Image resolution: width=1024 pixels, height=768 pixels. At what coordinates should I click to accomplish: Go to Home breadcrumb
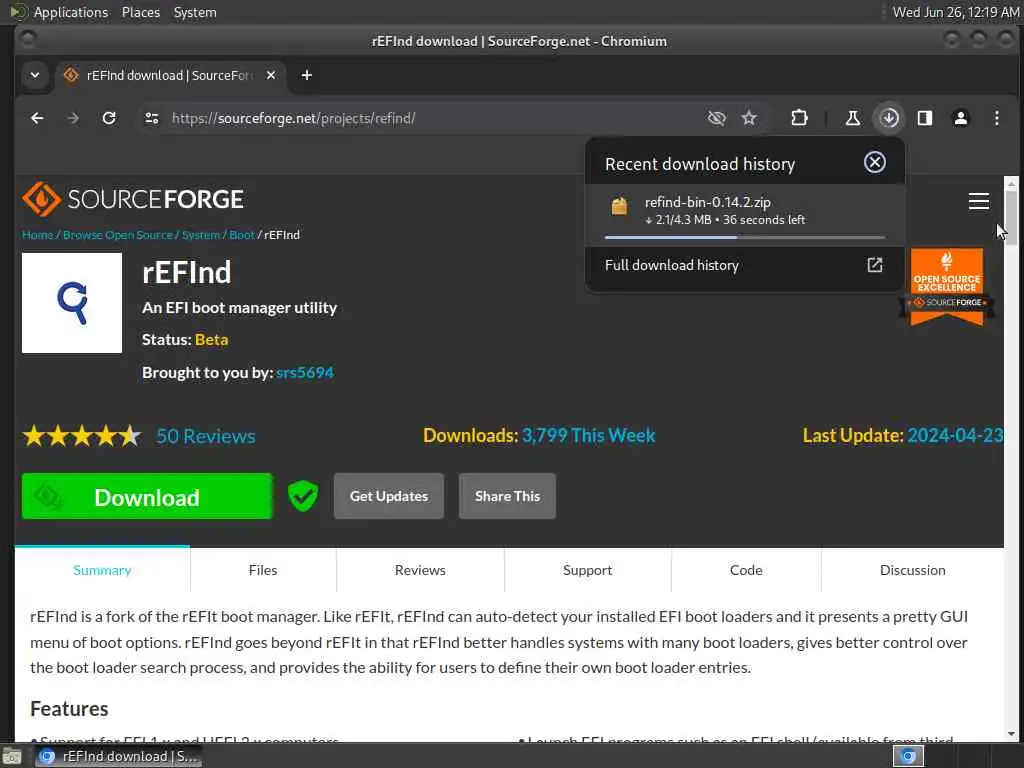click(37, 235)
